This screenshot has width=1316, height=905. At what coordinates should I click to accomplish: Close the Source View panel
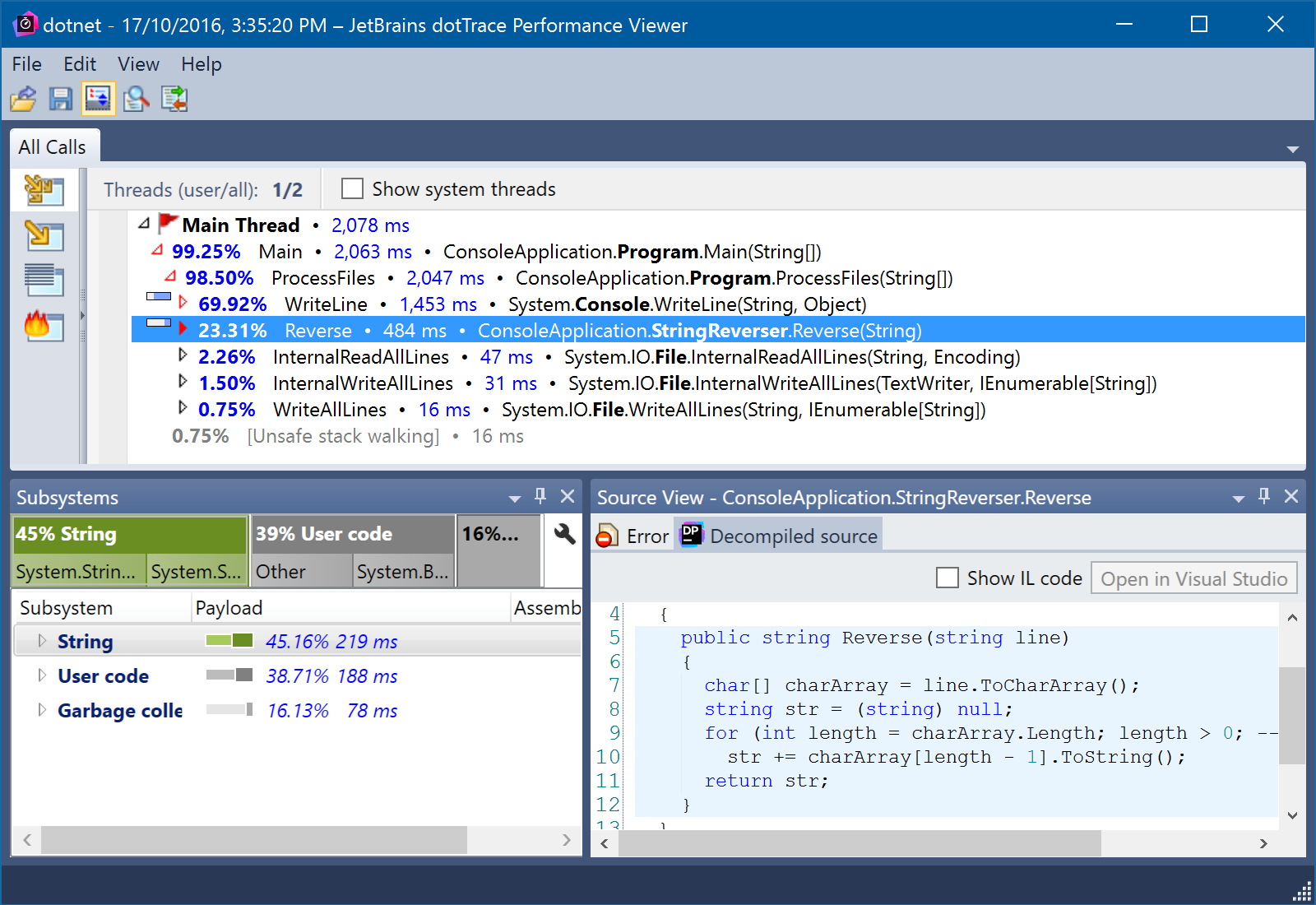coord(1291,496)
